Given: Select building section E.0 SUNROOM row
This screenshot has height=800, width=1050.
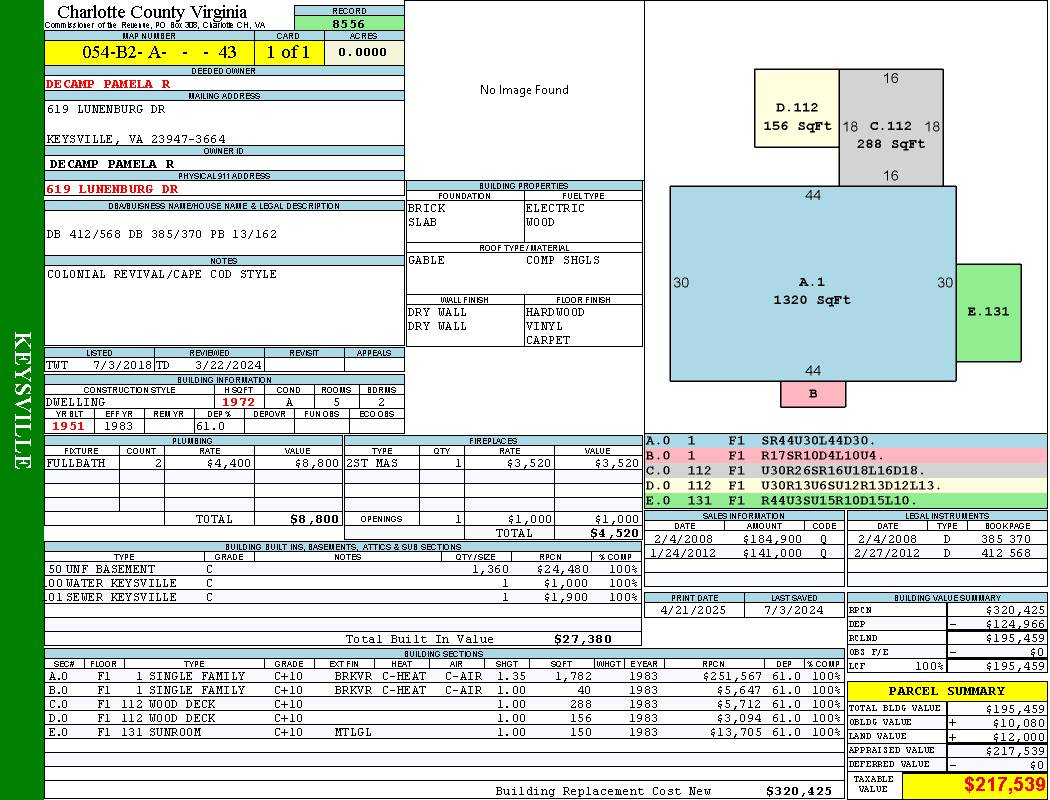Looking at the screenshot, I should 445,732.
